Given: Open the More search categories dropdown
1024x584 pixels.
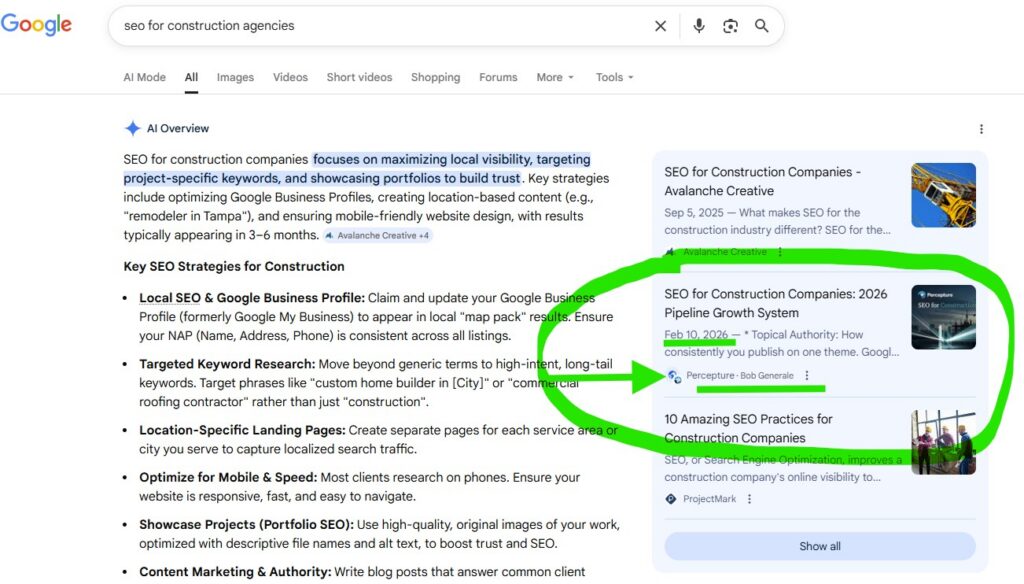Looking at the screenshot, I should point(554,77).
